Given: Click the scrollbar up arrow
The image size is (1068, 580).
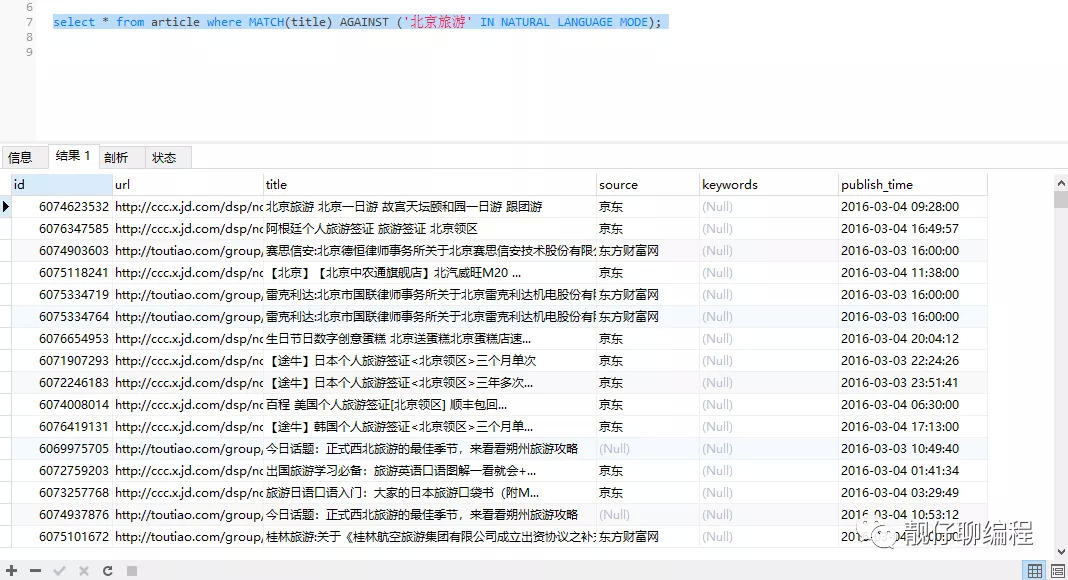Looking at the screenshot, I should pyautogui.click(x=1061, y=183).
